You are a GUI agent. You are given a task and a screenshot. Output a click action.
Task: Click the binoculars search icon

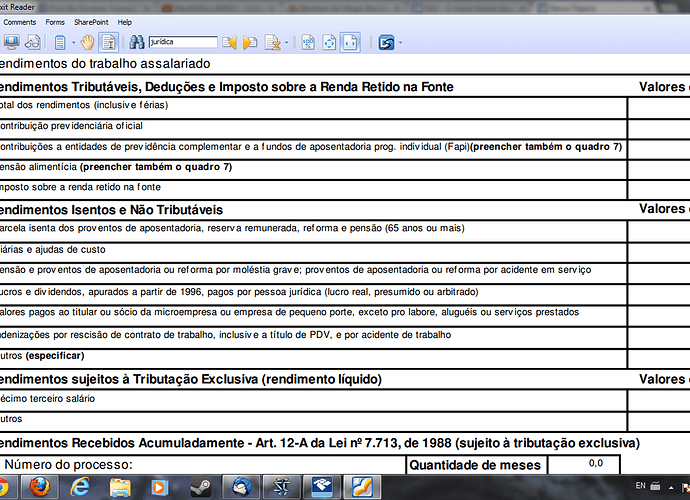tap(136, 42)
